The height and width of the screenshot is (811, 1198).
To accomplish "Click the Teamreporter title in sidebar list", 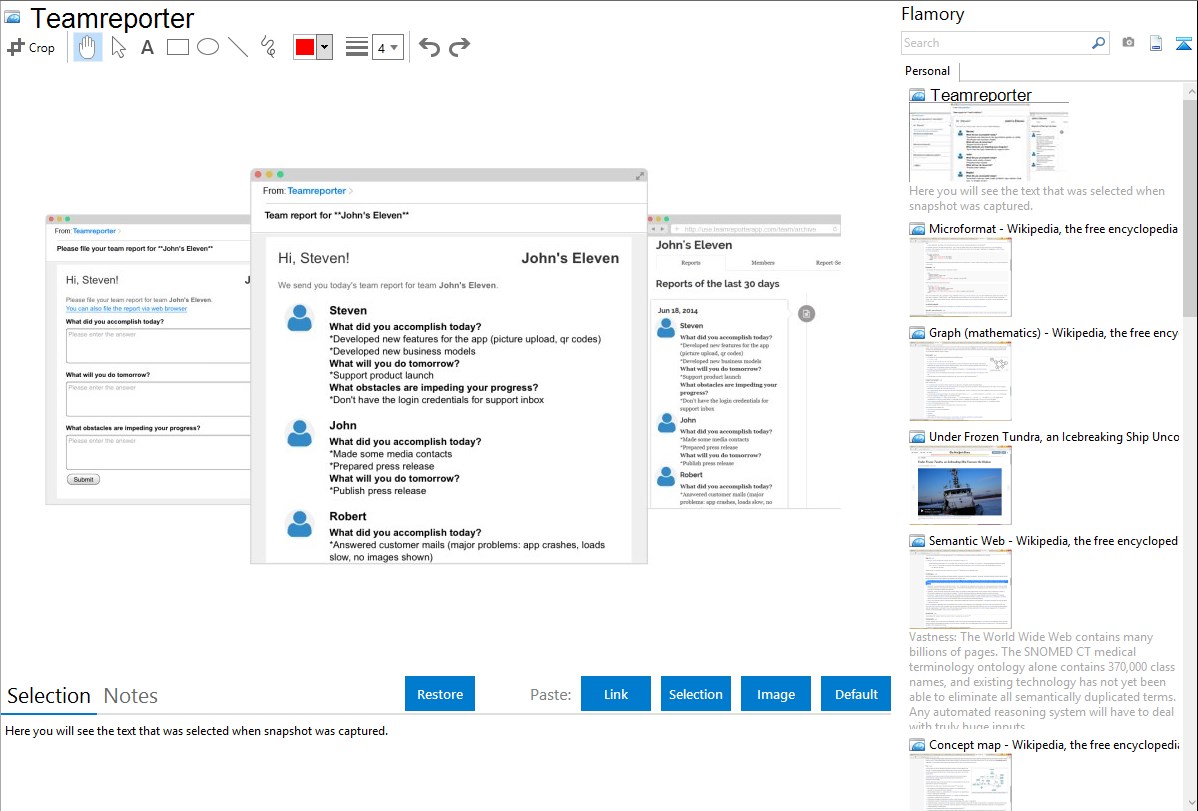I will pos(981,95).
